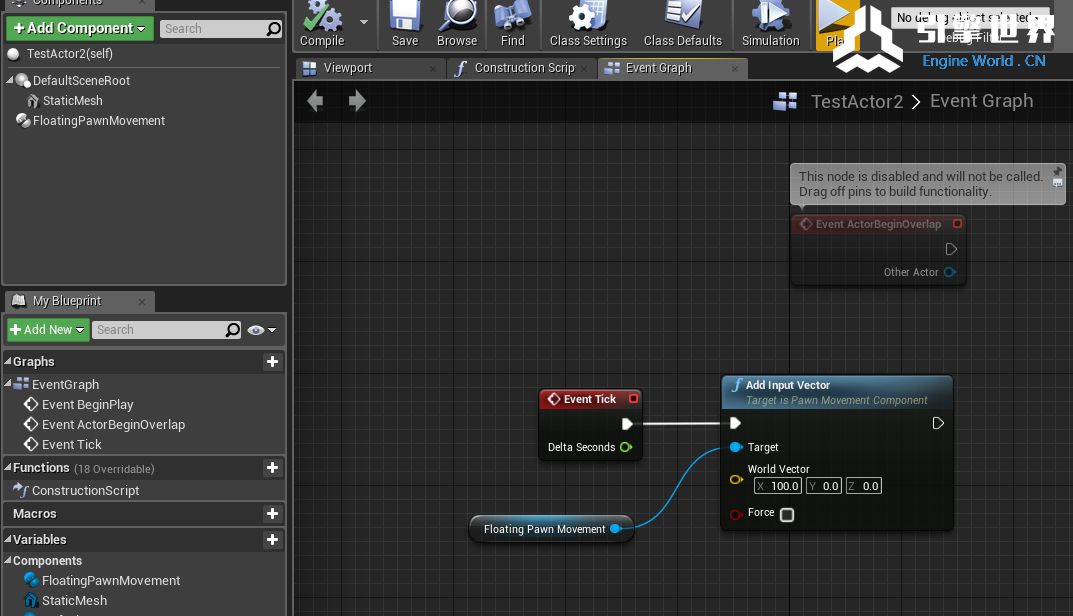This screenshot has height=616, width=1073.
Task: Edit World Vector X value field
Action: pos(777,486)
